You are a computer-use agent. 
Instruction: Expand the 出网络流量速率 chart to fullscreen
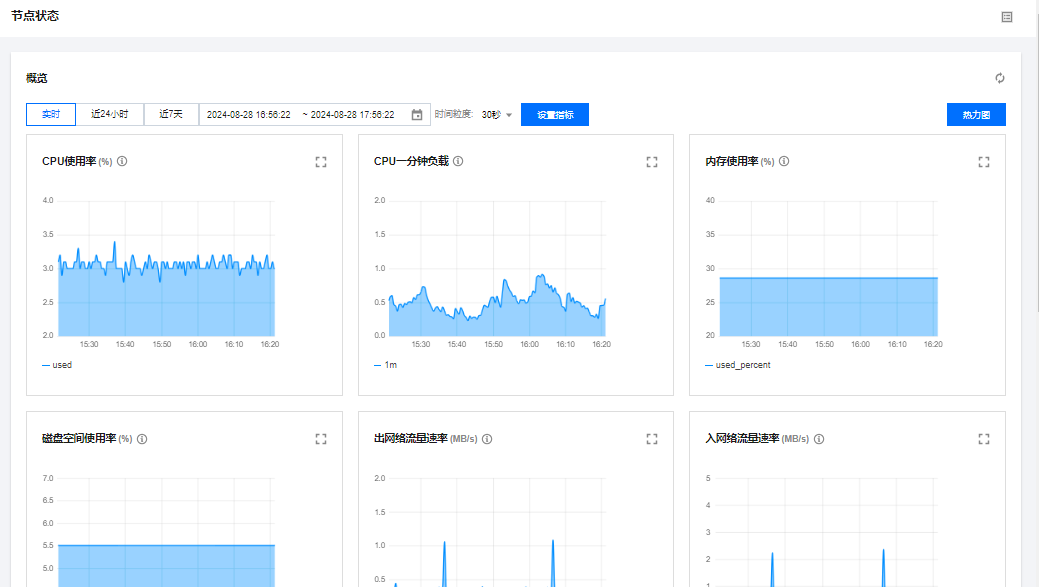pyautogui.click(x=652, y=439)
